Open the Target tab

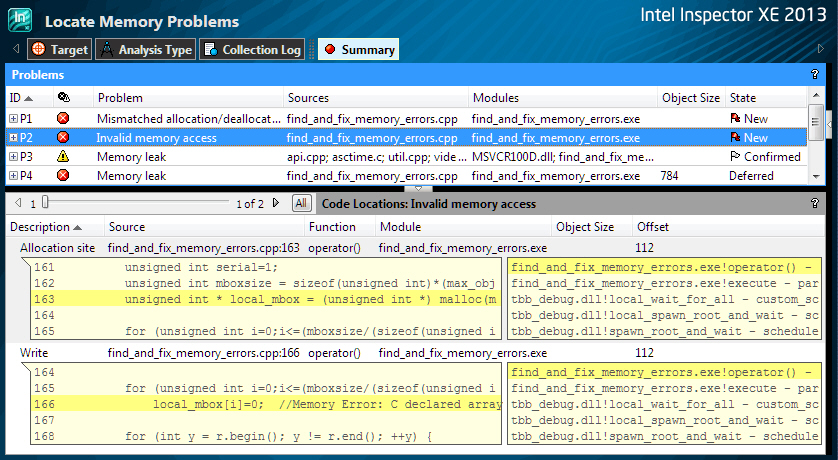[x=59, y=49]
